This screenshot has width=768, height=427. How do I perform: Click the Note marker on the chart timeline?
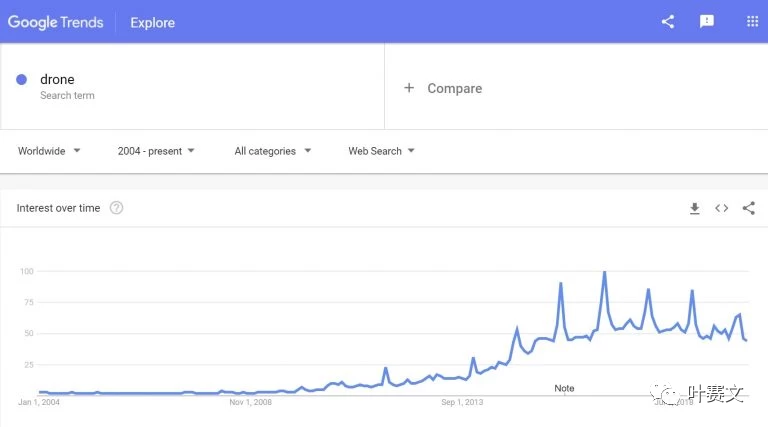tap(564, 388)
